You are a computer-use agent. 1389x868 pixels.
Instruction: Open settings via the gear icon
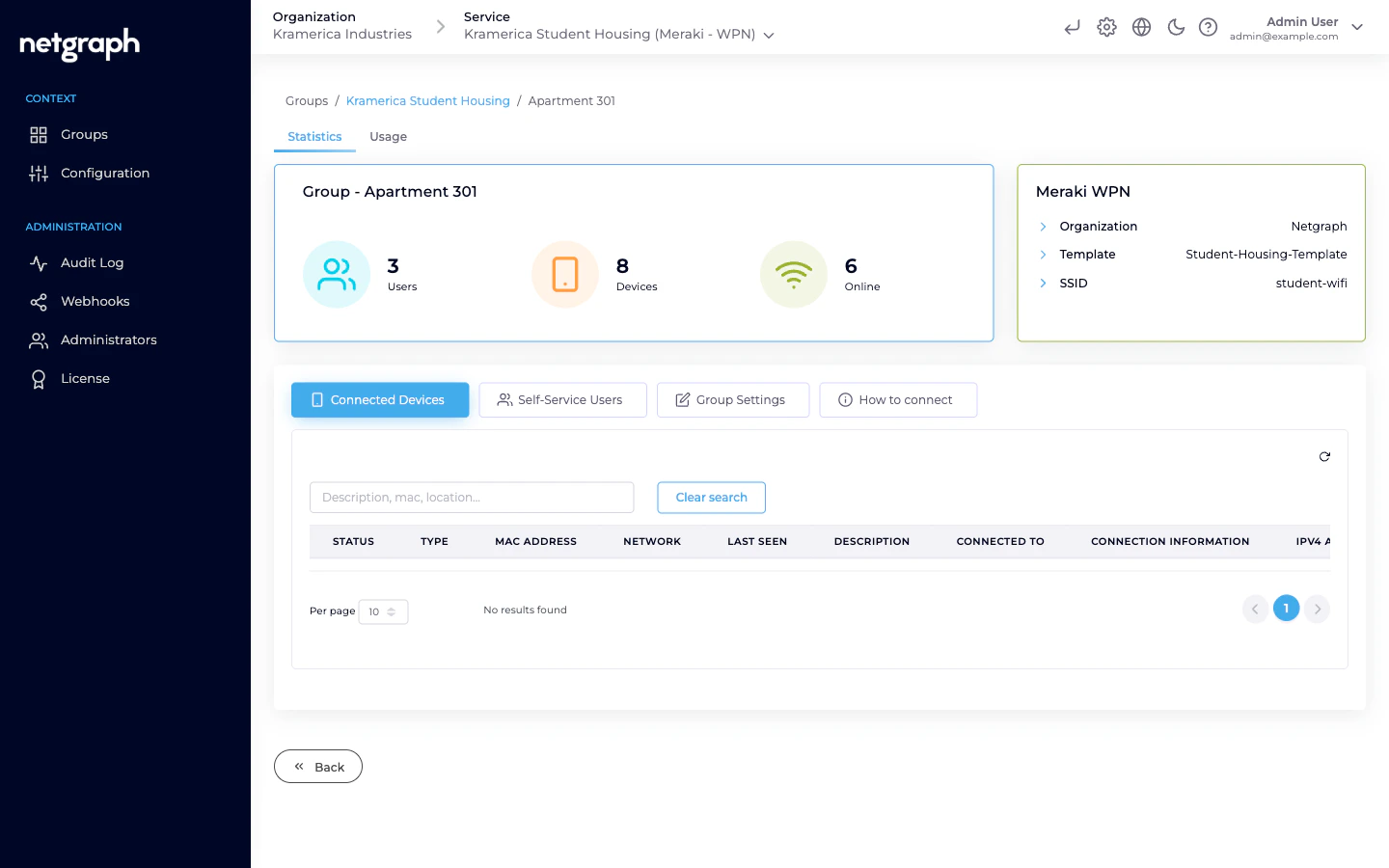(1106, 27)
